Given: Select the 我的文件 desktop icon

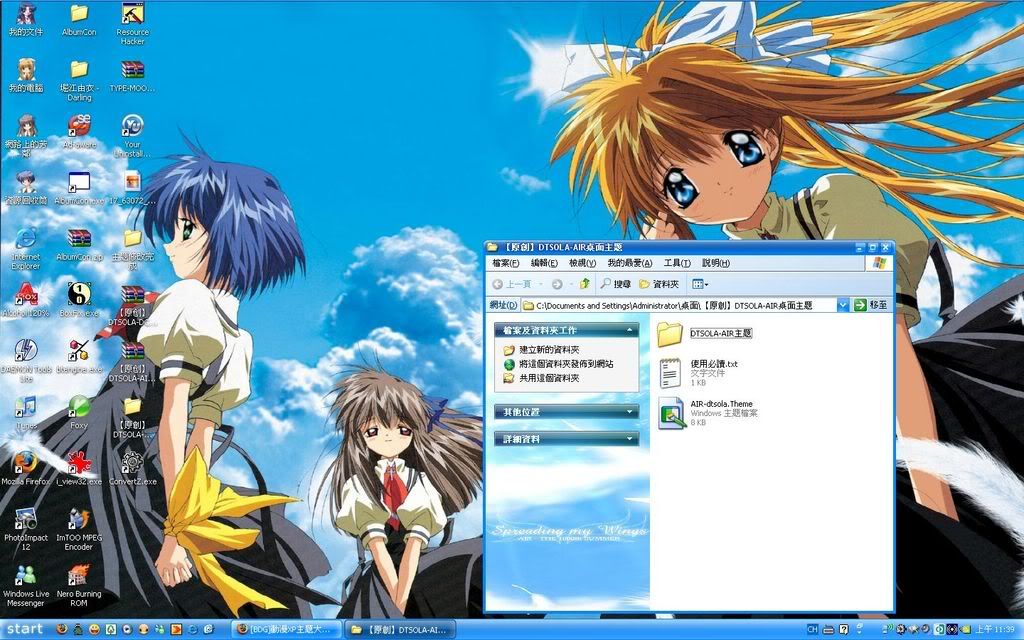Looking at the screenshot, I should coord(26,20).
